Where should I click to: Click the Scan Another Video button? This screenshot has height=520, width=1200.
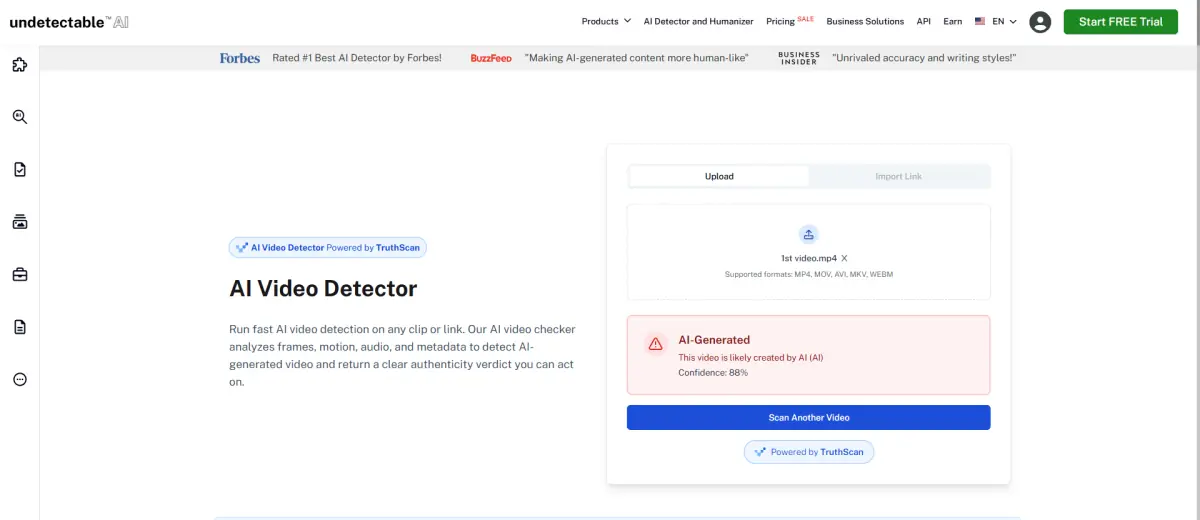808,417
